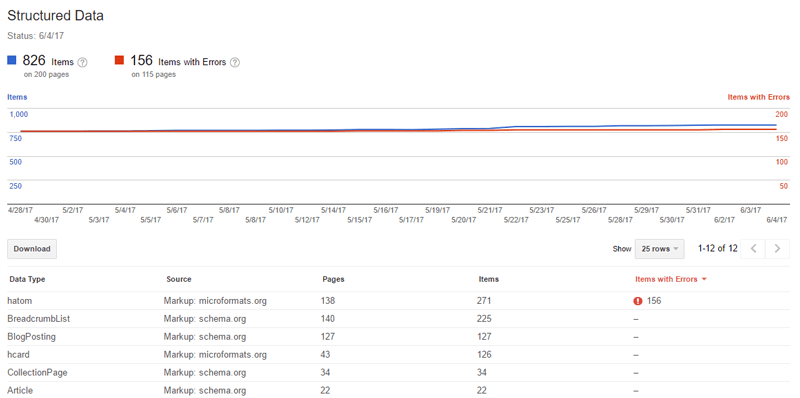Open the Article data type
The width and height of the screenshot is (800, 398).
[x=20, y=390]
